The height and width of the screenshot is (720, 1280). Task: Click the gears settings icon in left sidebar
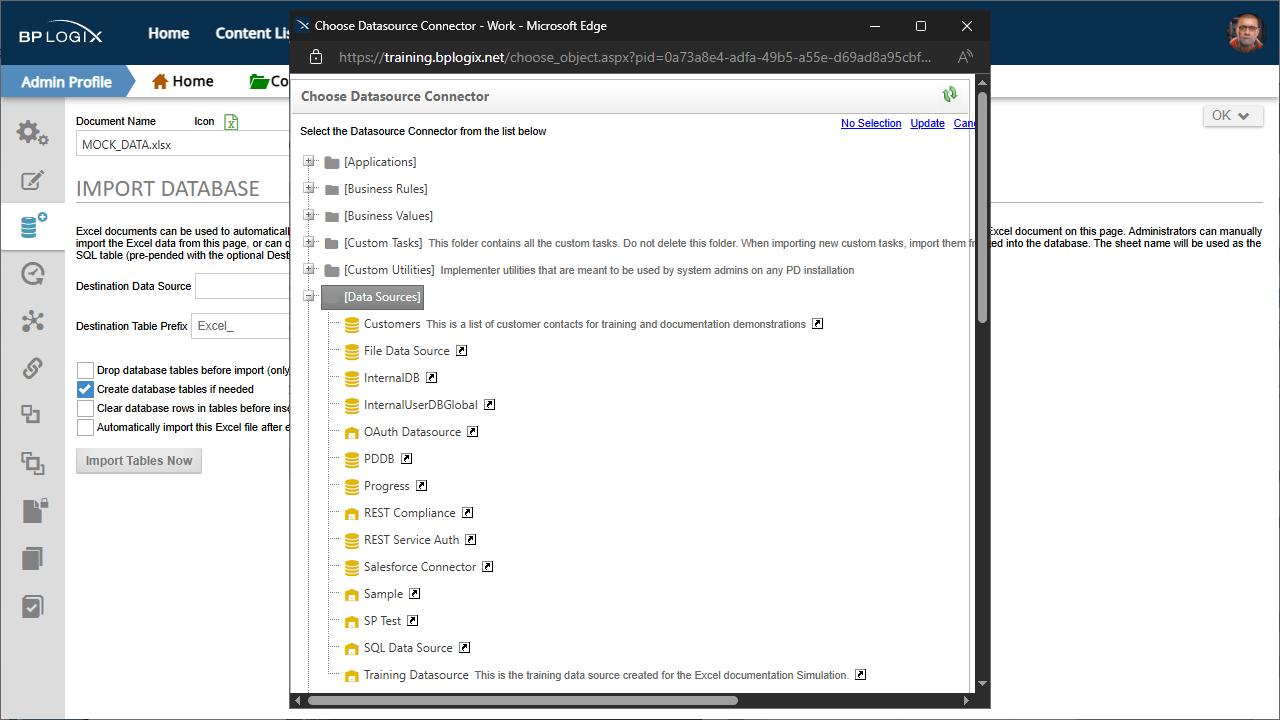pos(32,132)
